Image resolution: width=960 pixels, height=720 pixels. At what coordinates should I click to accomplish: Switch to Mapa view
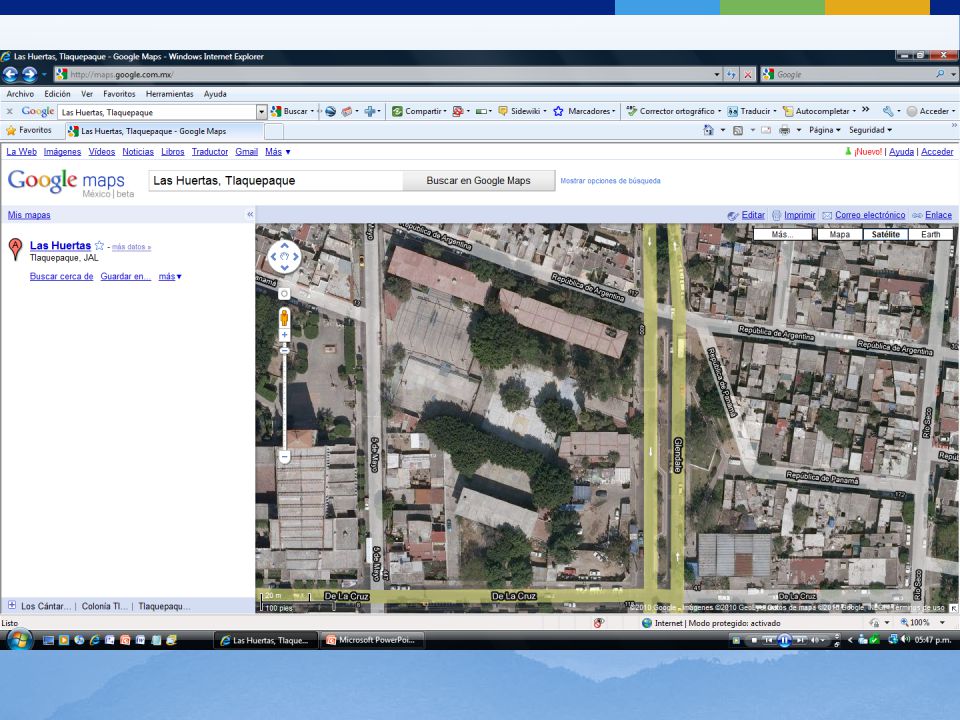[839, 234]
